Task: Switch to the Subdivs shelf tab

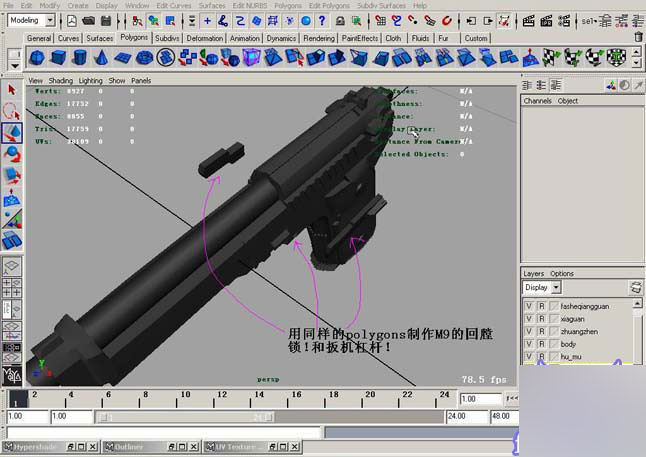Action: (x=167, y=38)
